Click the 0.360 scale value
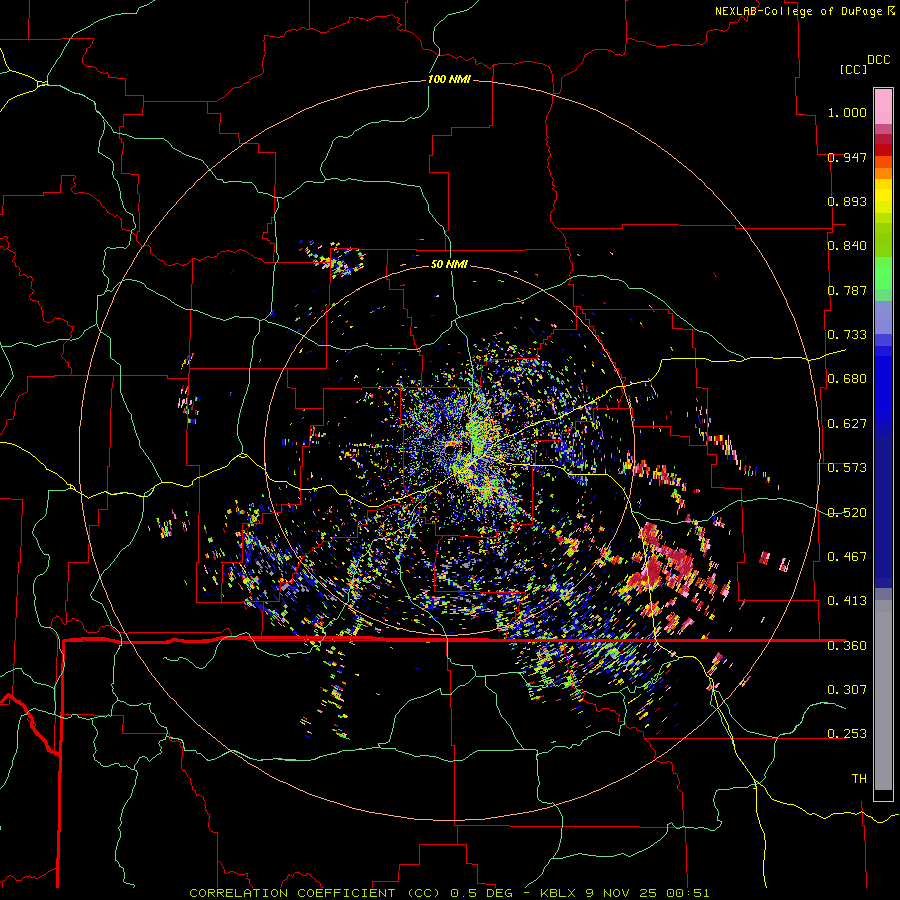Image resolution: width=900 pixels, height=900 pixels. click(847, 646)
